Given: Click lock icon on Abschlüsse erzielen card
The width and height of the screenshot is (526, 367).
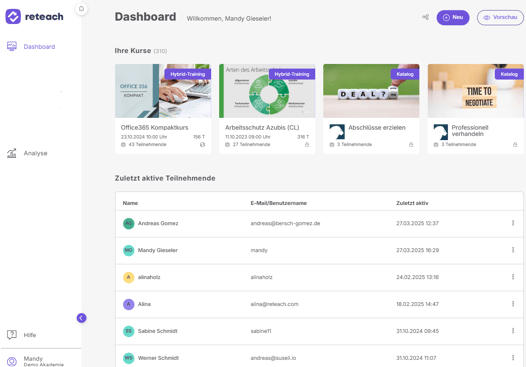Looking at the screenshot, I should [x=411, y=145].
